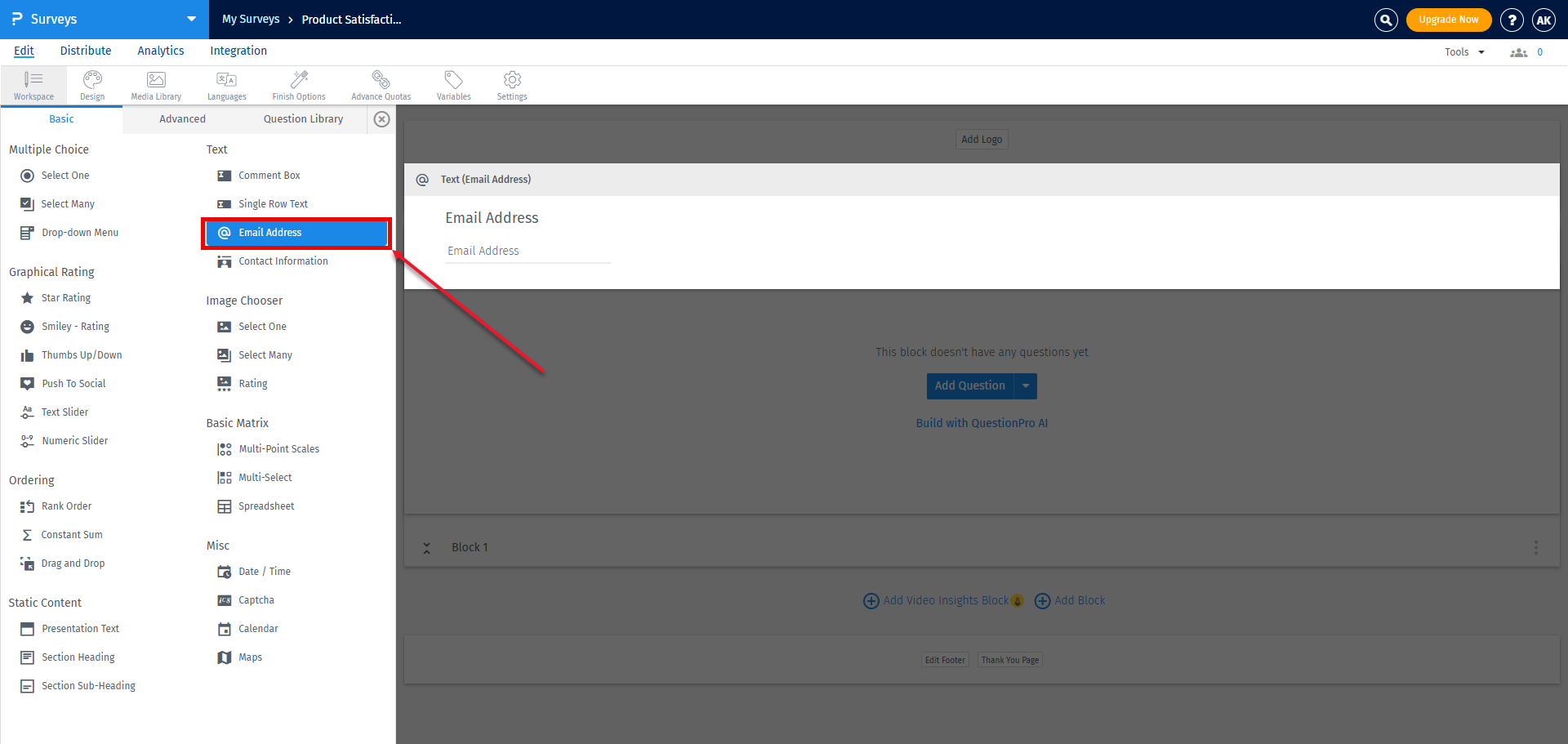1568x744 pixels.
Task: Open Advance Quotas settings
Action: pyautogui.click(x=381, y=84)
